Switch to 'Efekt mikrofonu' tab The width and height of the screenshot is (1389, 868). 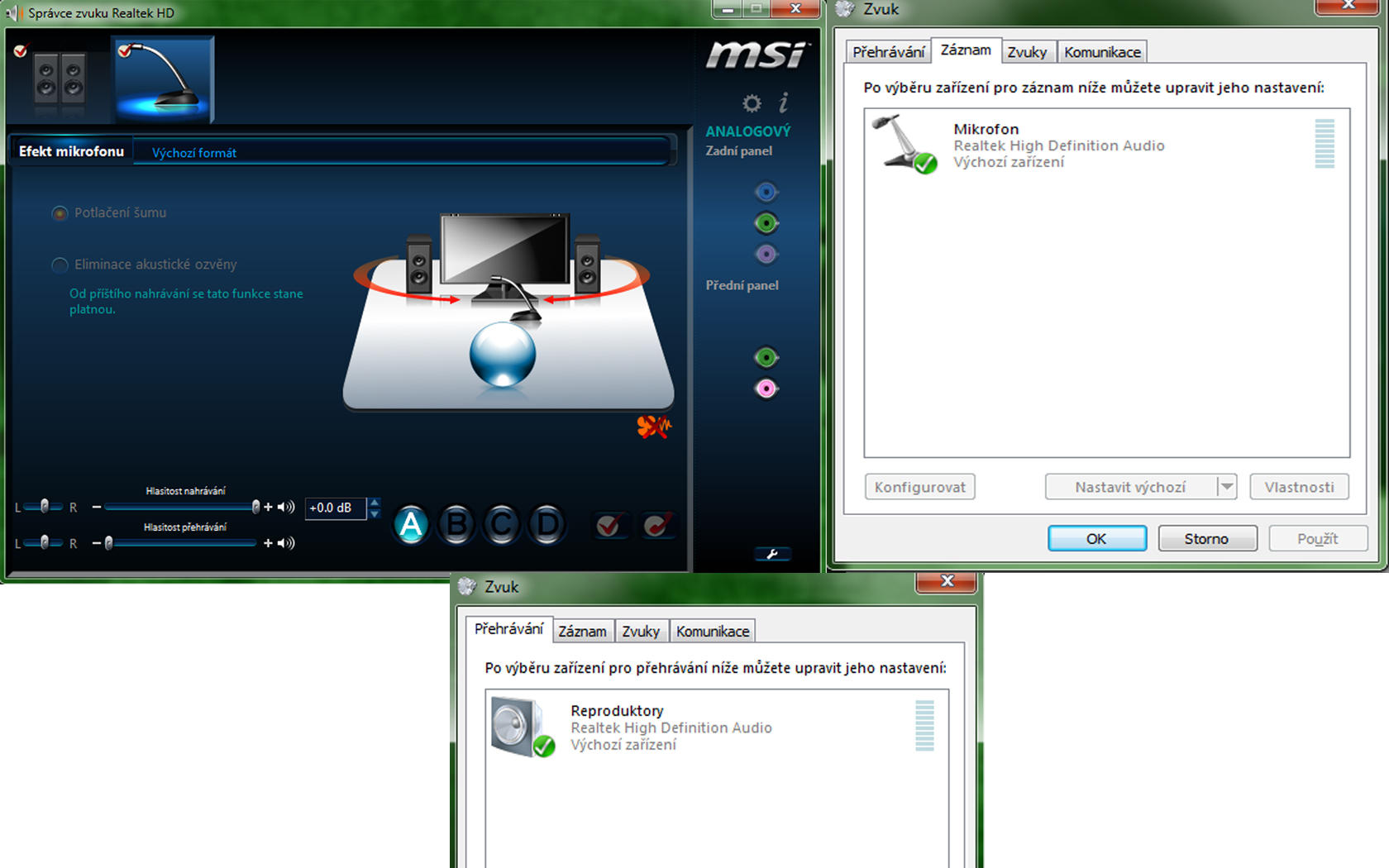pos(71,151)
